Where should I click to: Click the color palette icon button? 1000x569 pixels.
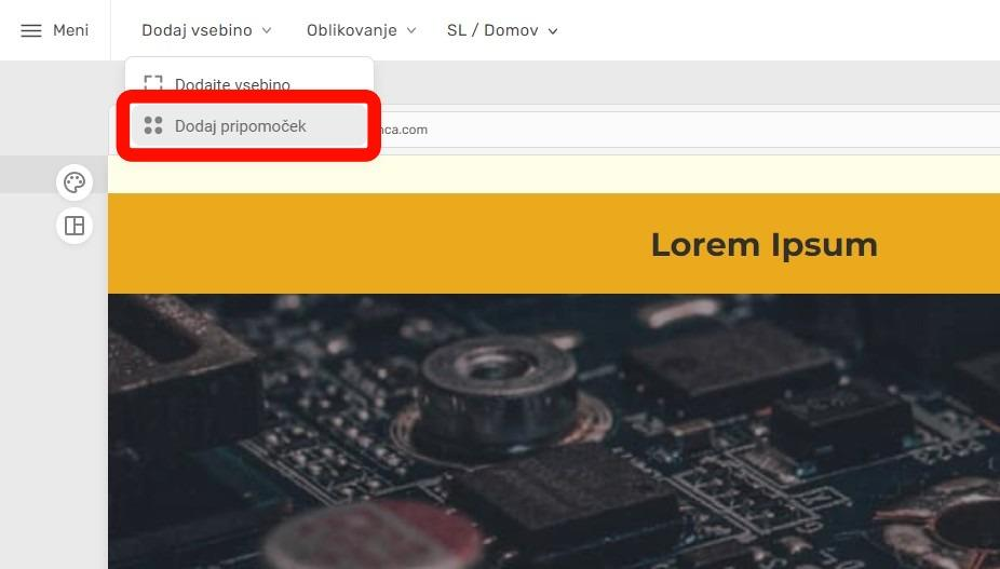pos(75,182)
